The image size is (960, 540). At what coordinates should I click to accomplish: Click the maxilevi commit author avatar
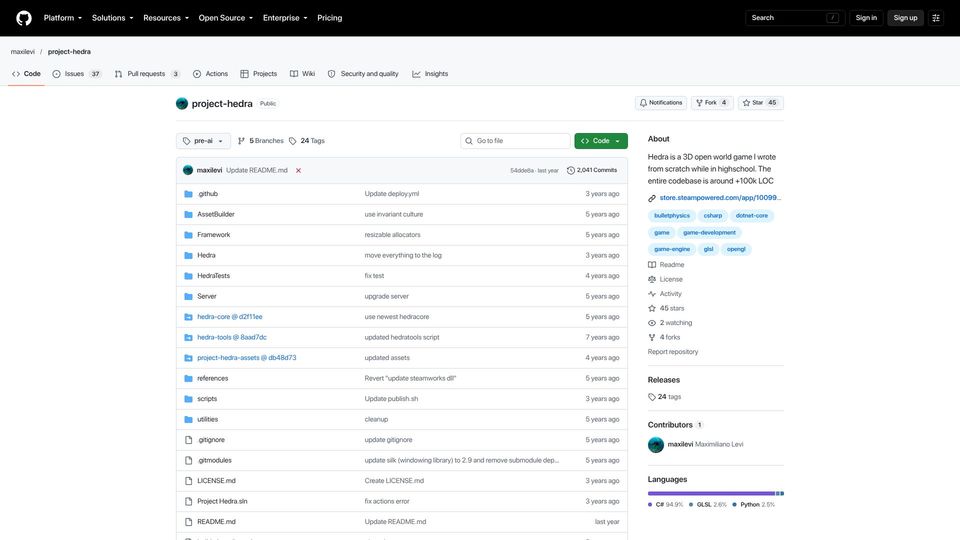click(x=188, y=170)
